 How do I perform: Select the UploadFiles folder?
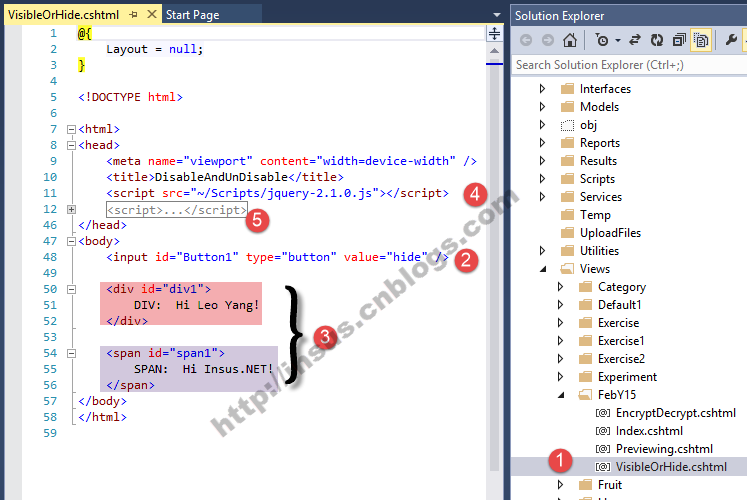[x=610, y=233]
